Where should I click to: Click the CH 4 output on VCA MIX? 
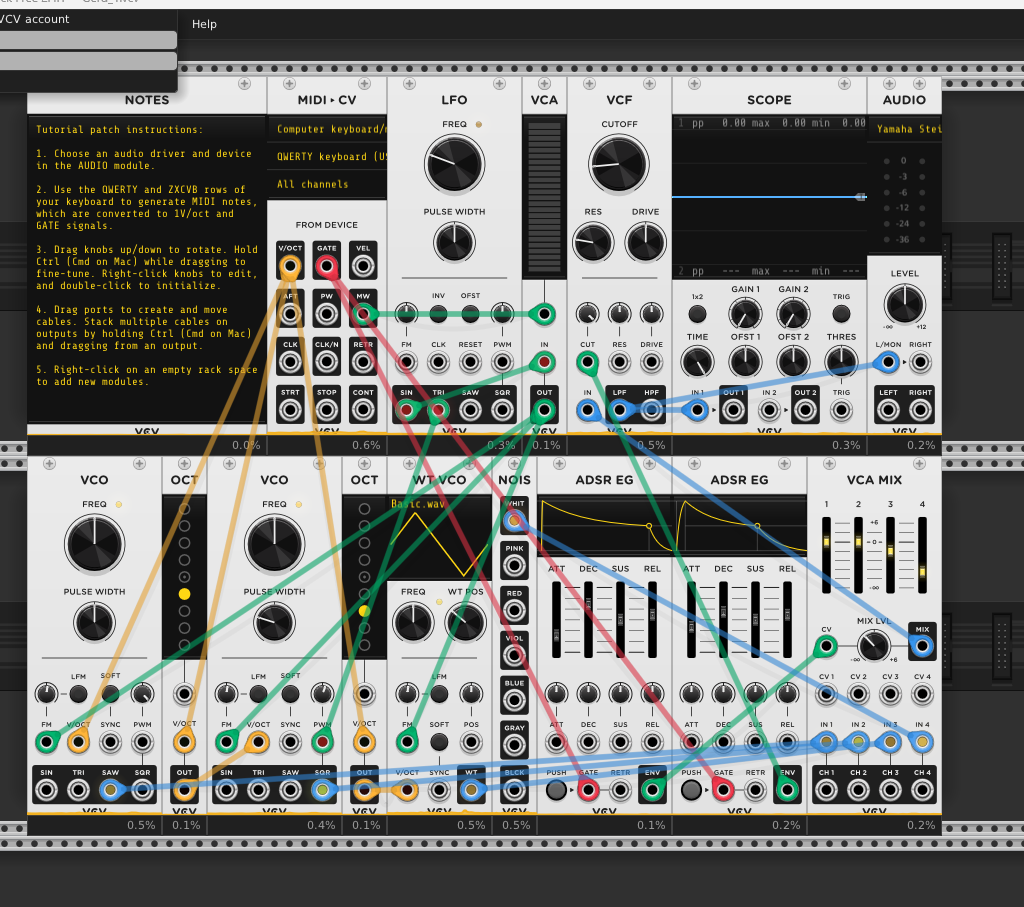click(922, 790)
